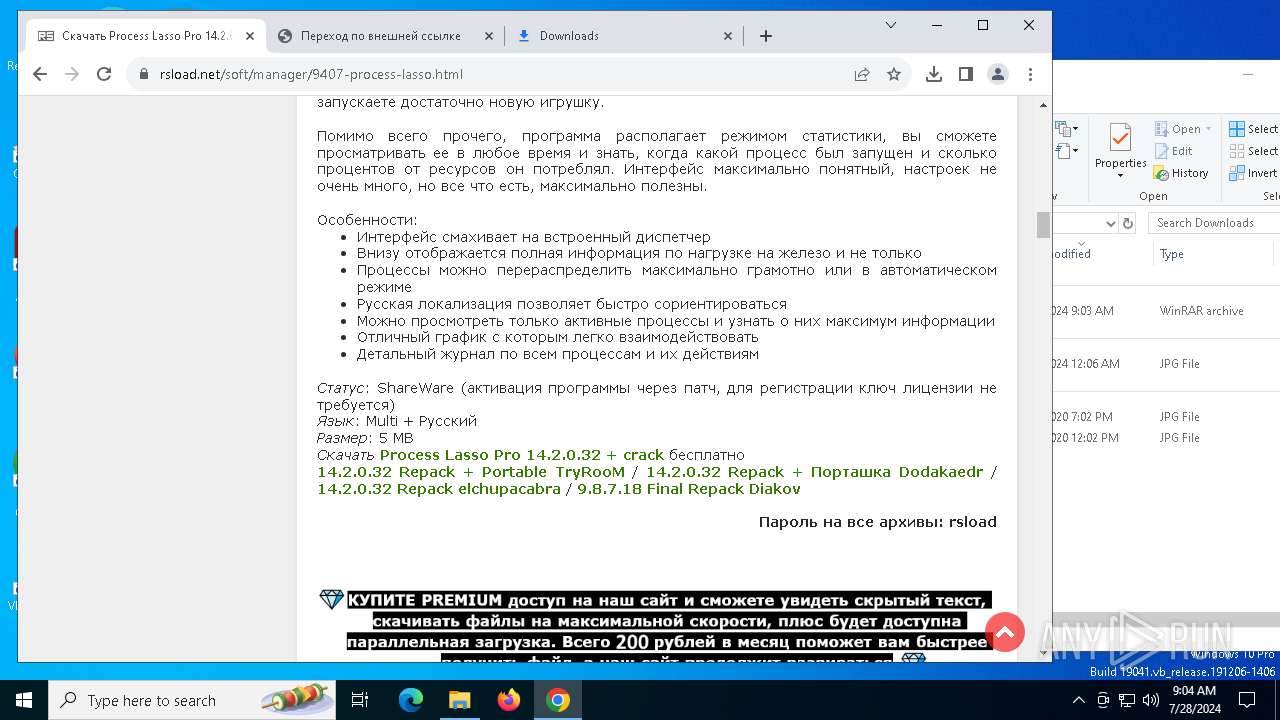Screen dimensions: 1280x720
Task: Switch to the Downloads tab
Action: [625, 36]
